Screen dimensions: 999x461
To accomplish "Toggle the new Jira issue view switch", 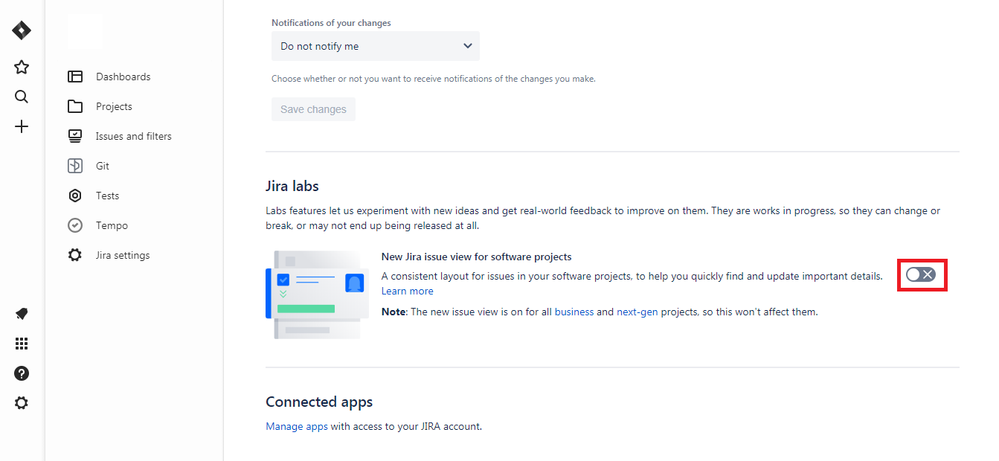I will tap(921, 274).
